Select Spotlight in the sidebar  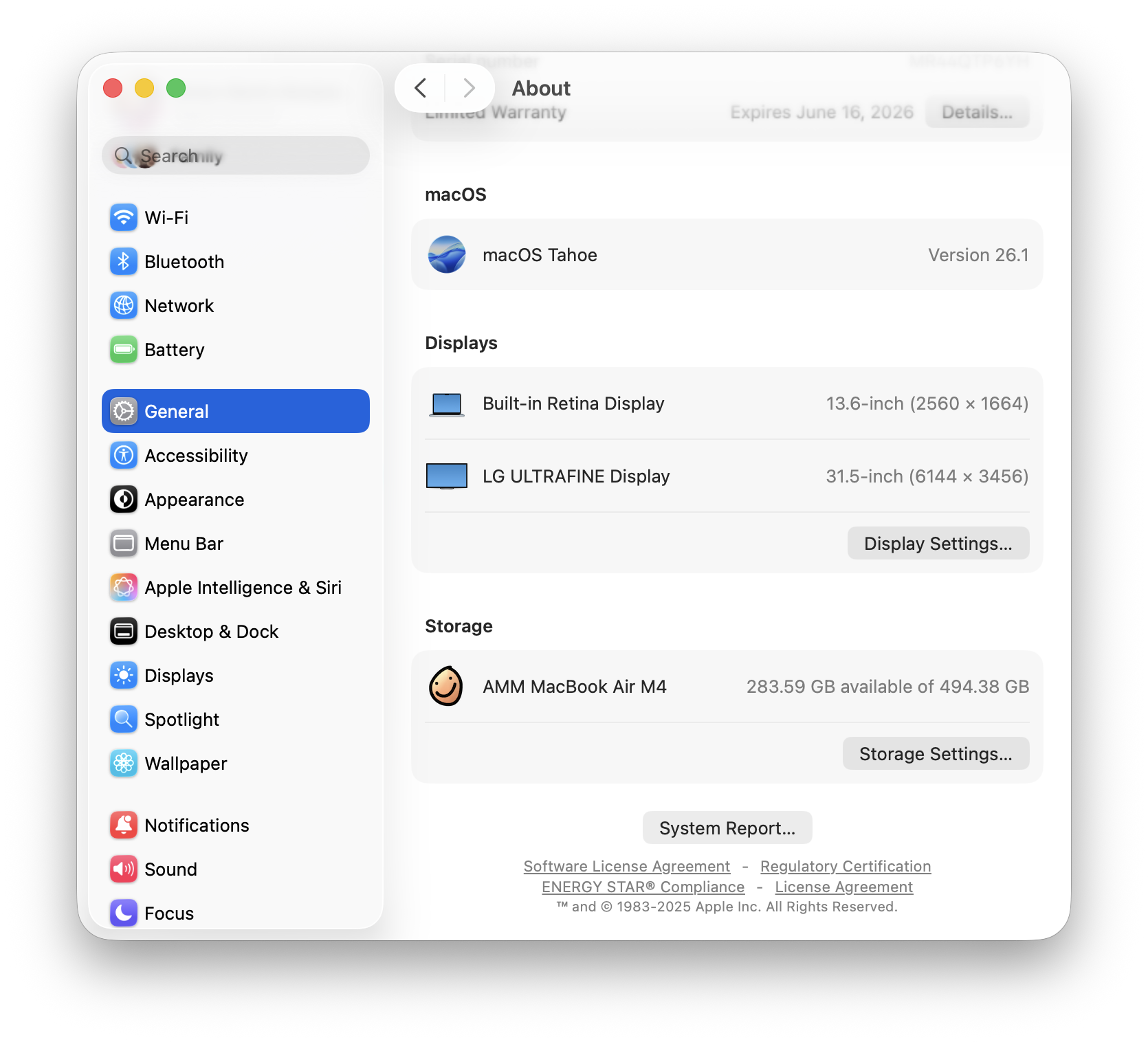point(236,719)
